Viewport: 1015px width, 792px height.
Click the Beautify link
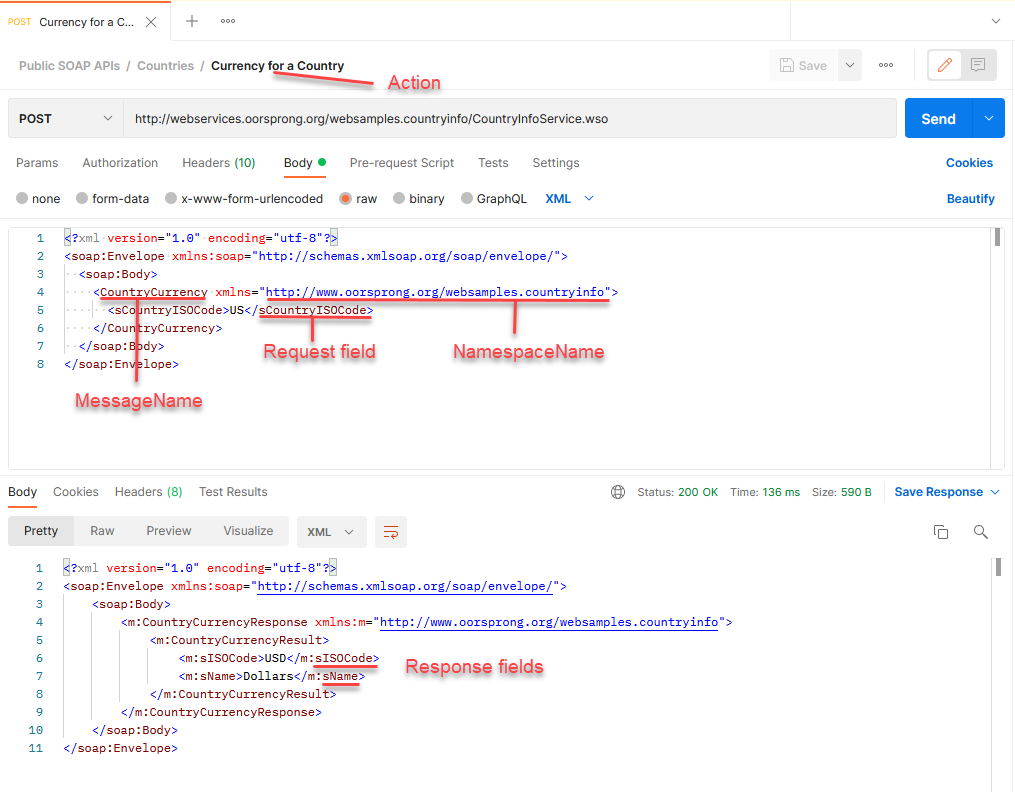(x=970, y=199)
